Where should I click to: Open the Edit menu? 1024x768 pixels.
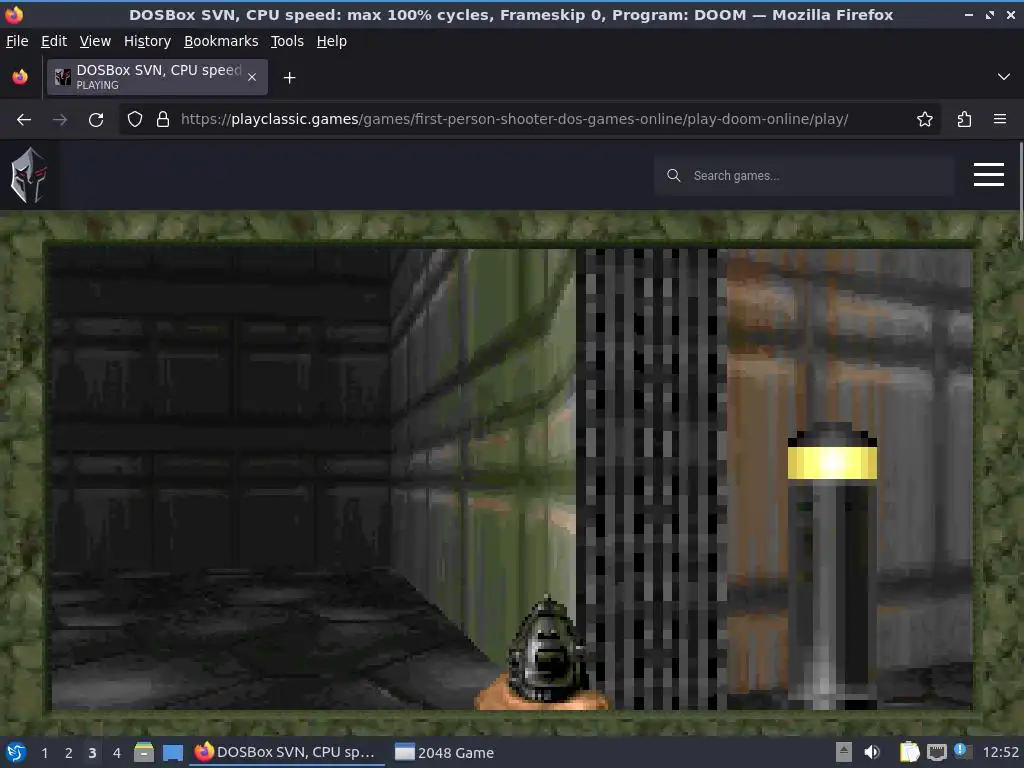pyautogui.click(x=54, y=41)
